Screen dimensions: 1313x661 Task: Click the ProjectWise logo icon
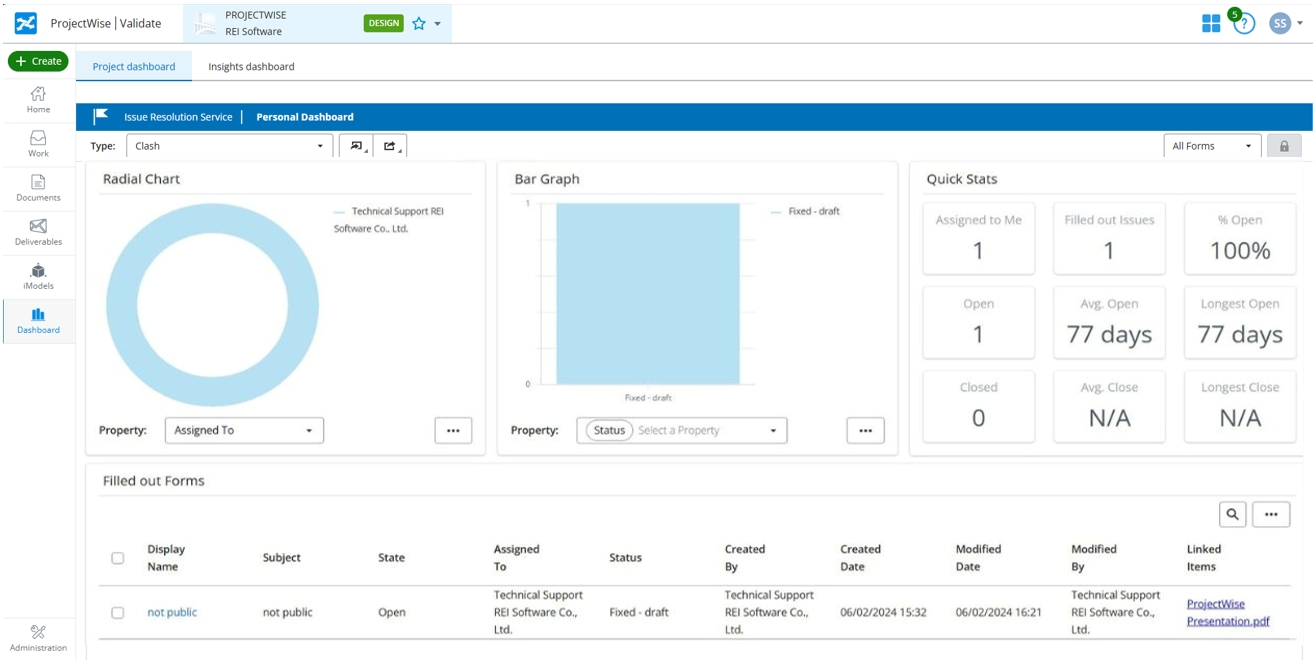pyautogui.click(x=26, y=23)
